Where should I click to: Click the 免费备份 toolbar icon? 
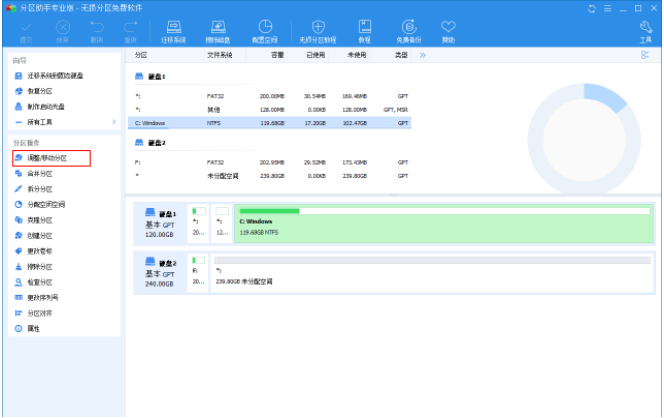click(x=409, y=30)
